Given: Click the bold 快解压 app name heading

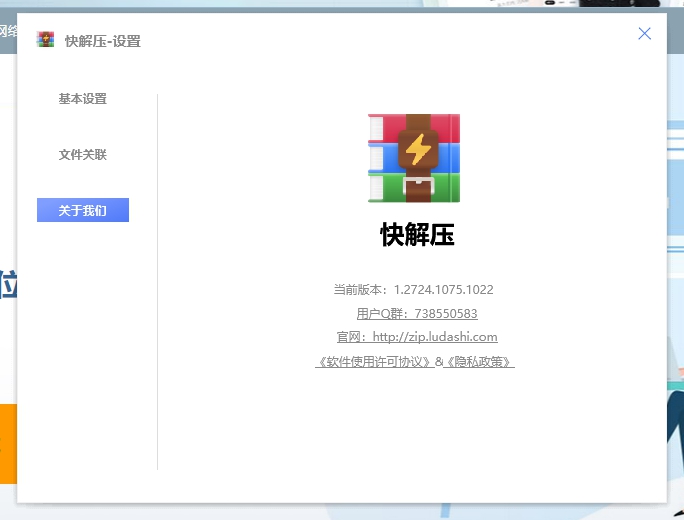Looking at the screenshot, I should (417, 235).
